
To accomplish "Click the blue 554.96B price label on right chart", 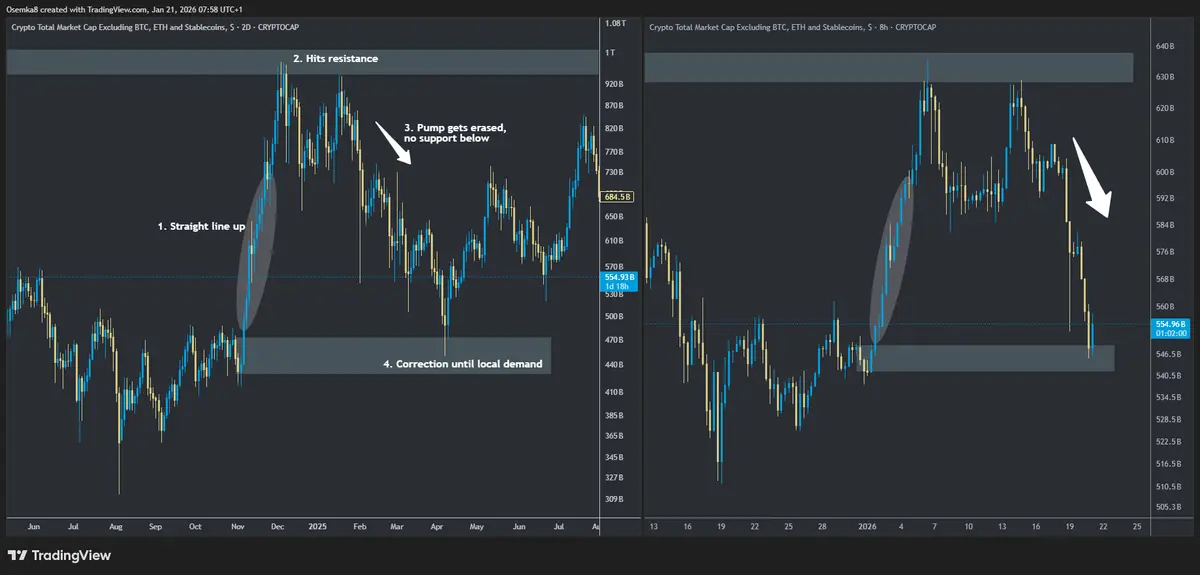I will pos(1169,324).
